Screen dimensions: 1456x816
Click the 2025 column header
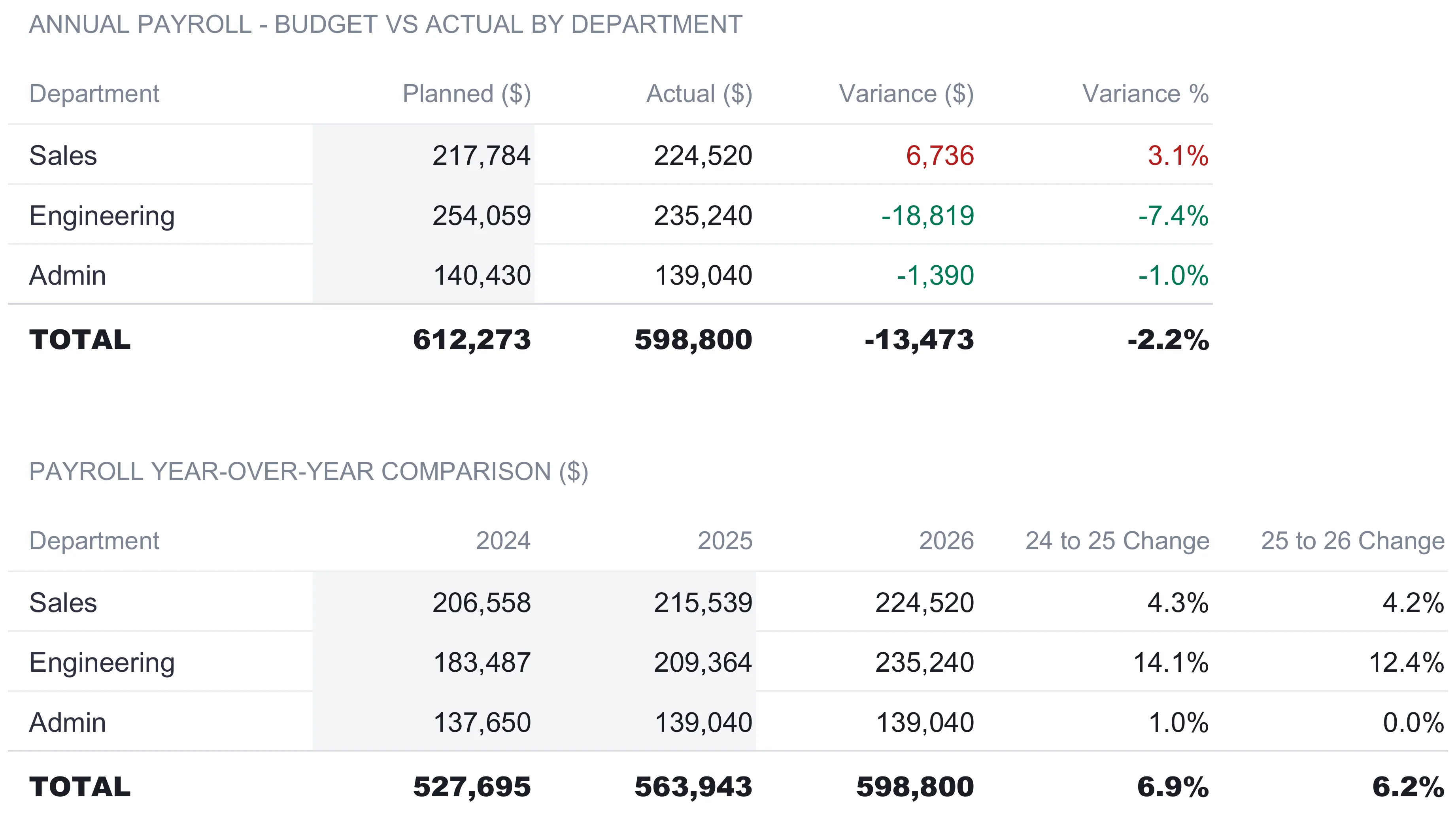tap(725, 541)
